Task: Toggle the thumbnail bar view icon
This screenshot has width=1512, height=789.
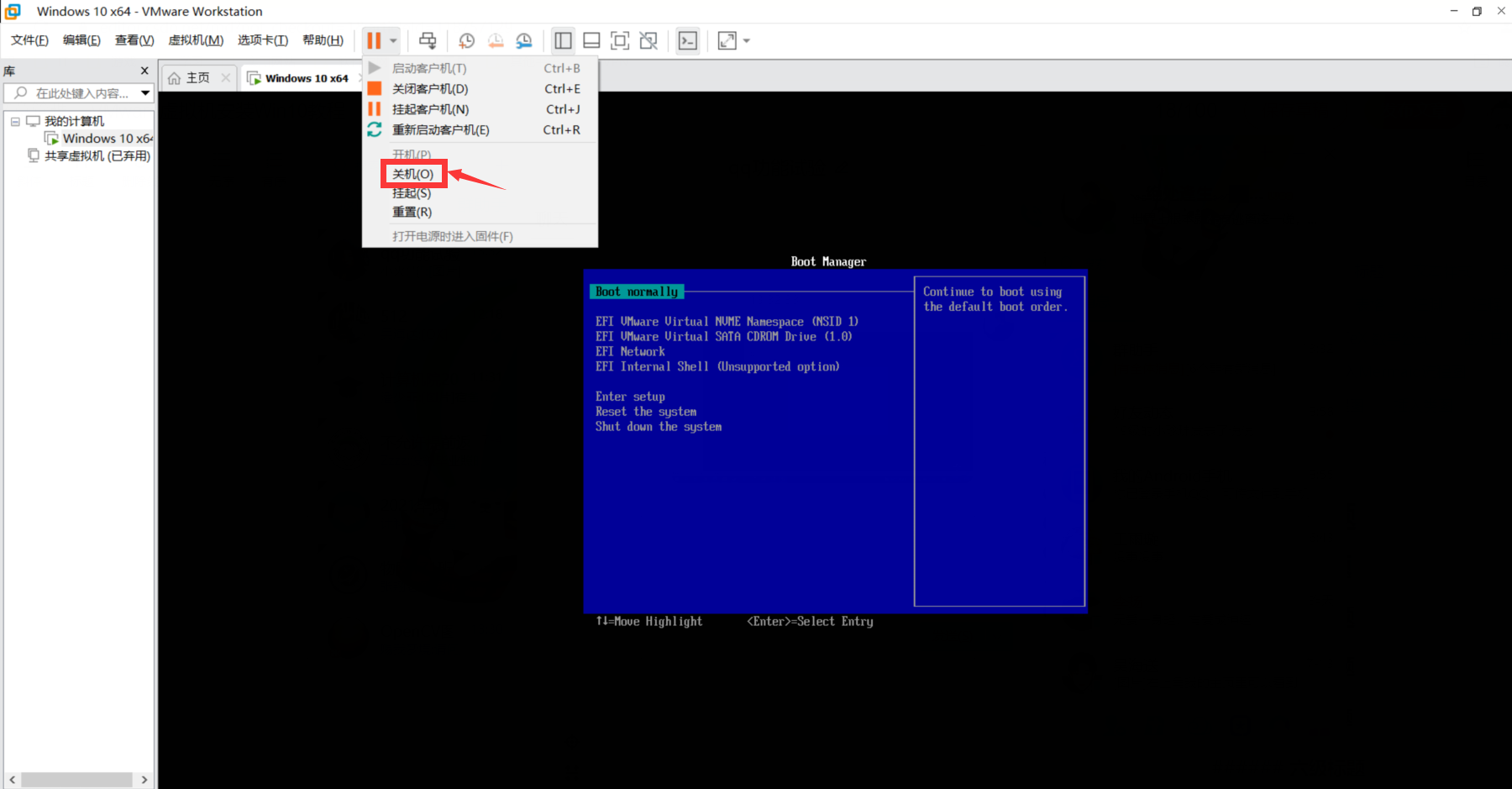Action: [x=591, y=40]
